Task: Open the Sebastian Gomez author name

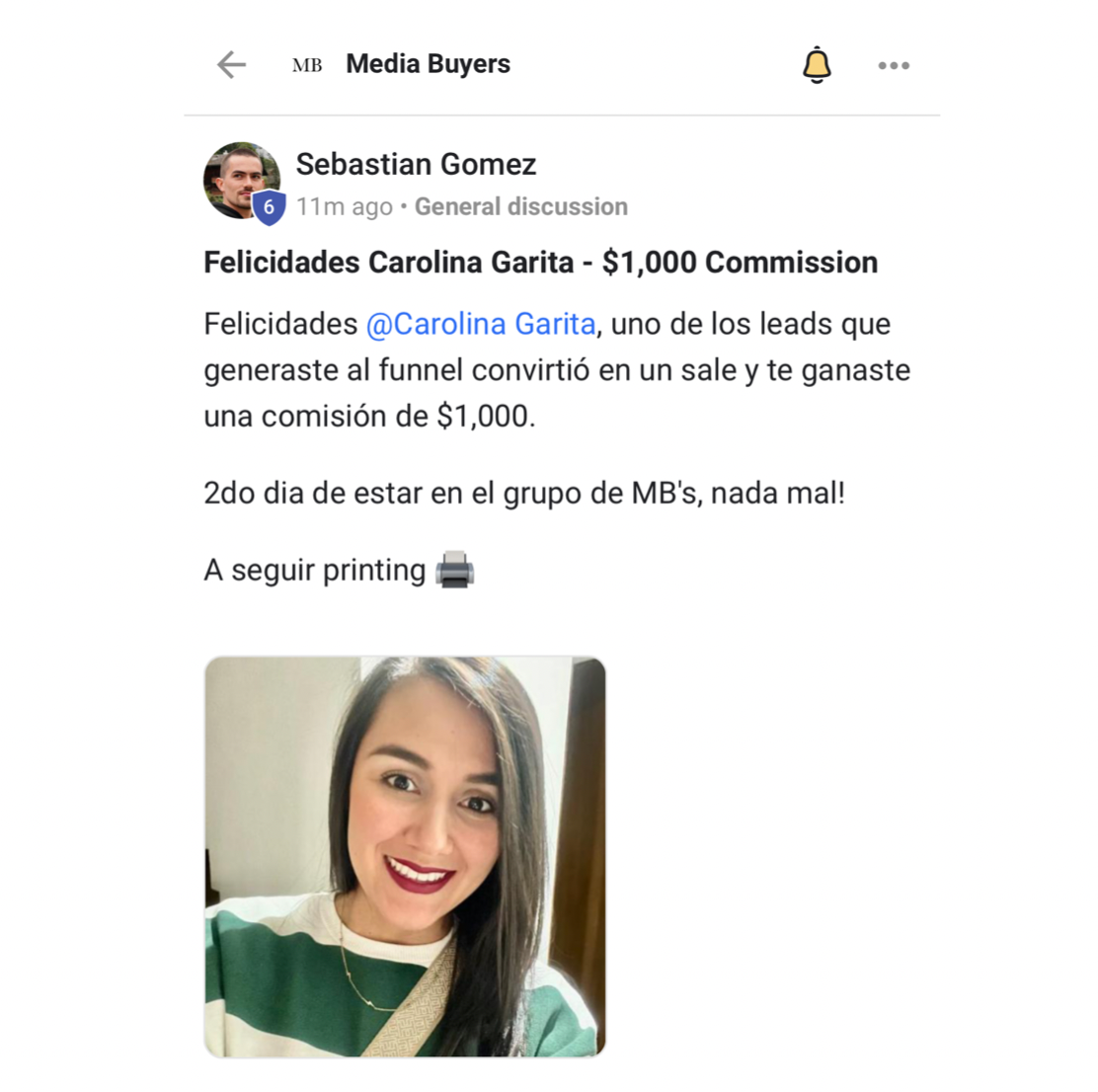Action: [416, 165]
